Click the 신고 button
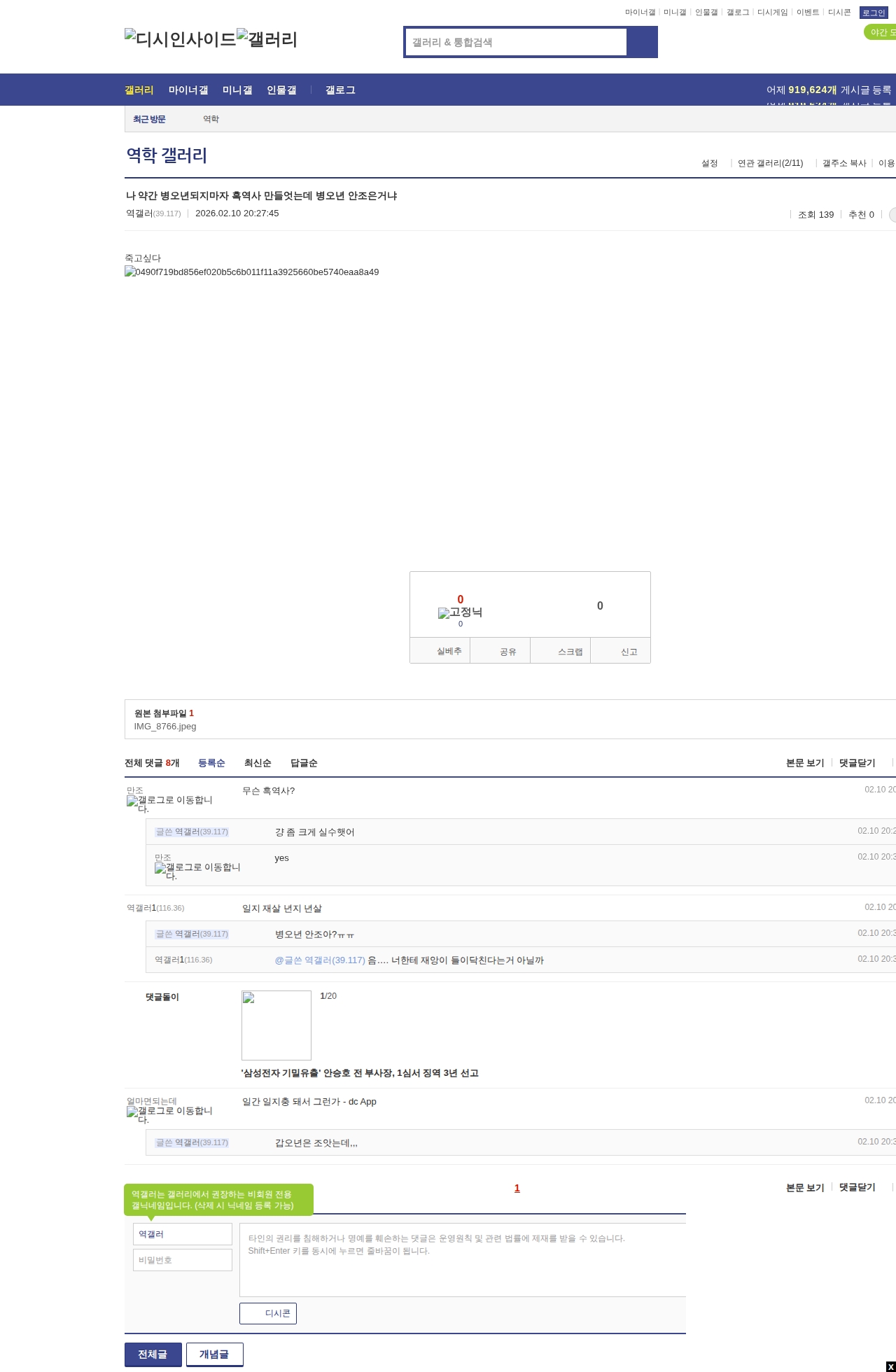This screenshot has width=896, height=1372. tap(621, 651)
